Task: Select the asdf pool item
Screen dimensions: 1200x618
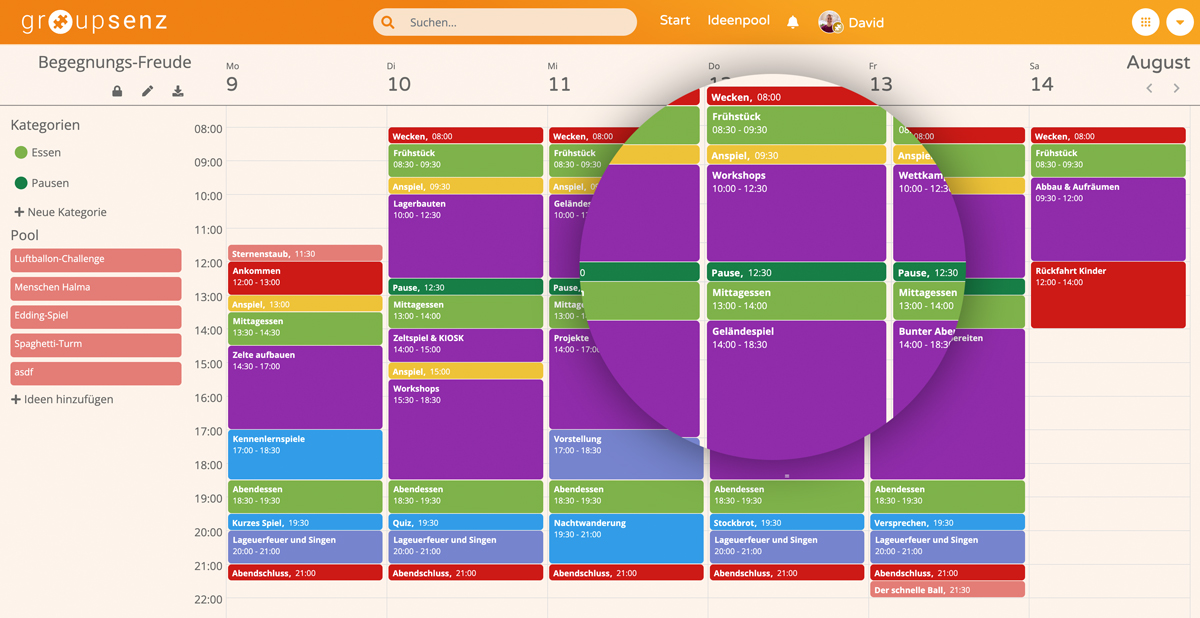Action: click(96, 373)
